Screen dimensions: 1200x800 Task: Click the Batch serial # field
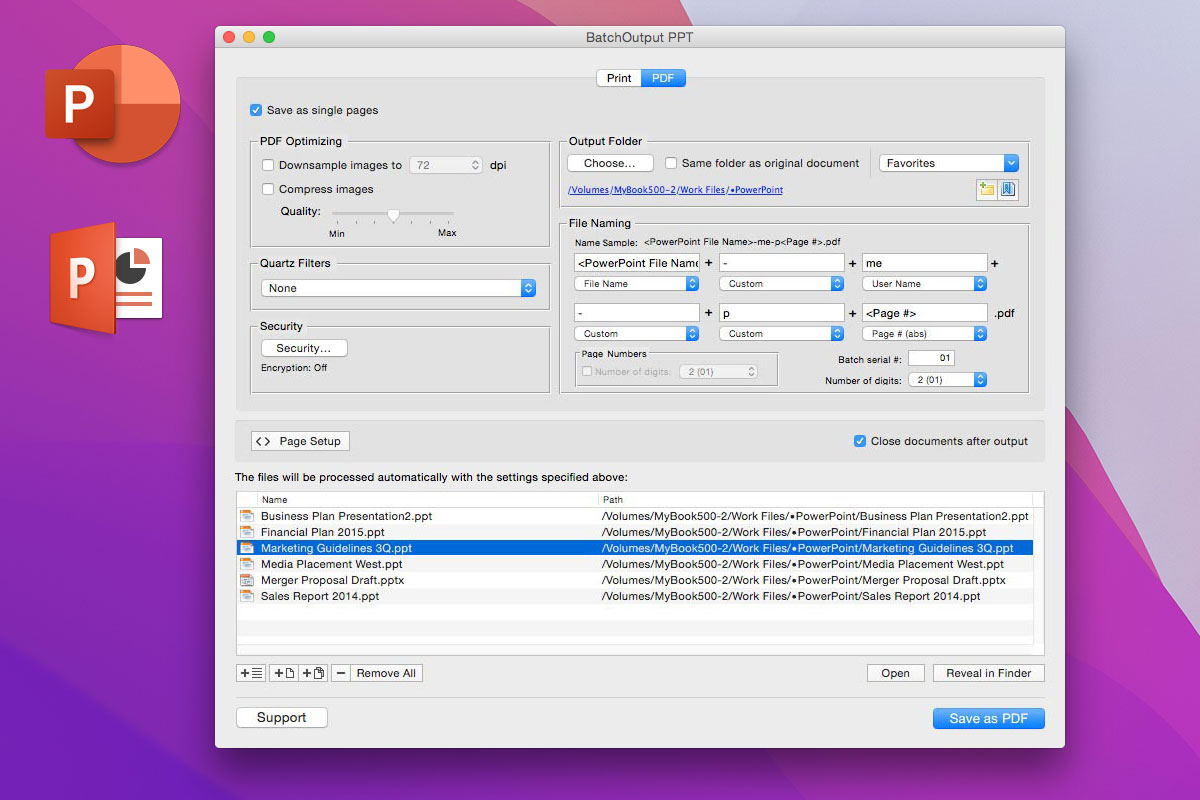click(x=931, y=358)
